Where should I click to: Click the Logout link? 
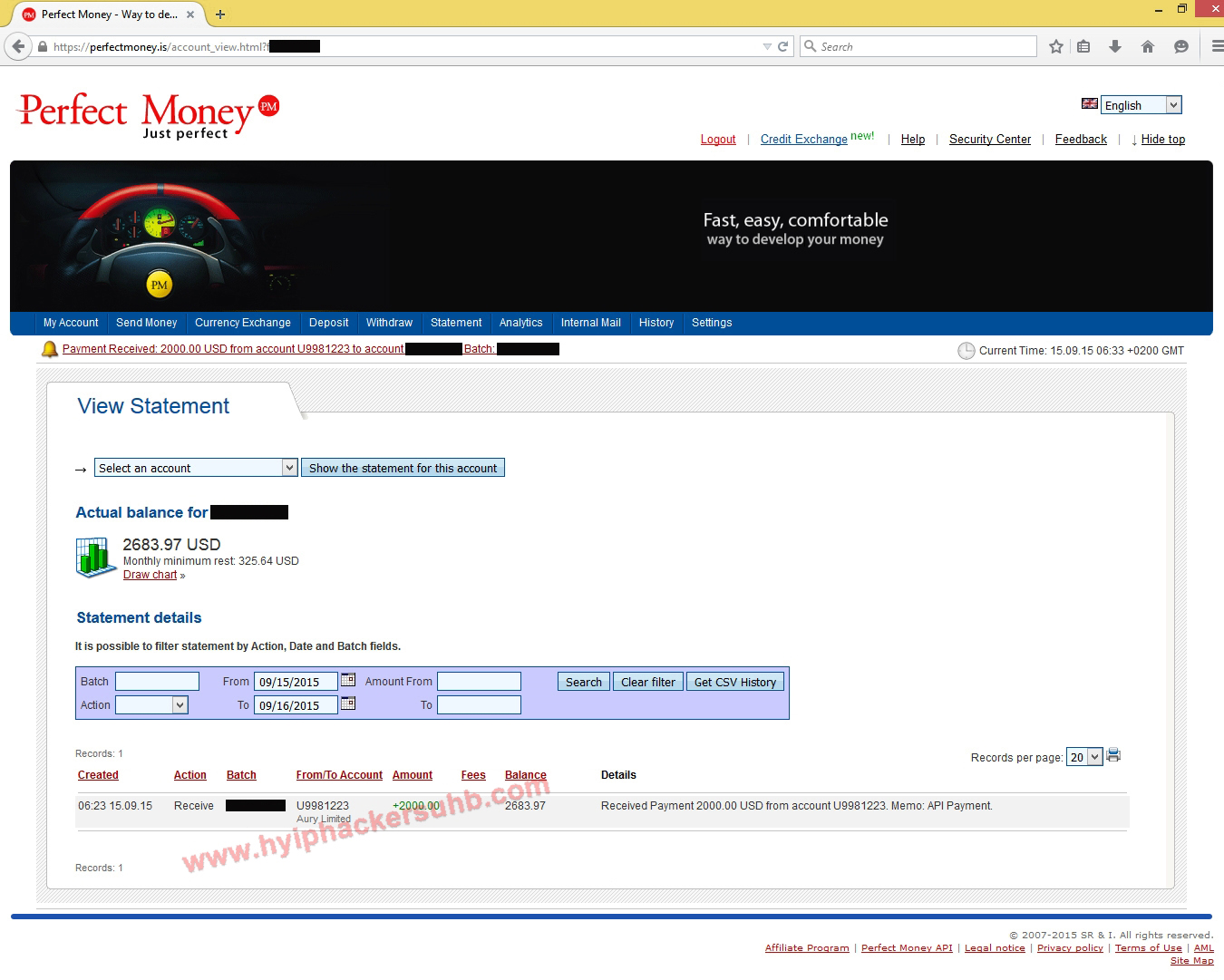coord(718,140)
